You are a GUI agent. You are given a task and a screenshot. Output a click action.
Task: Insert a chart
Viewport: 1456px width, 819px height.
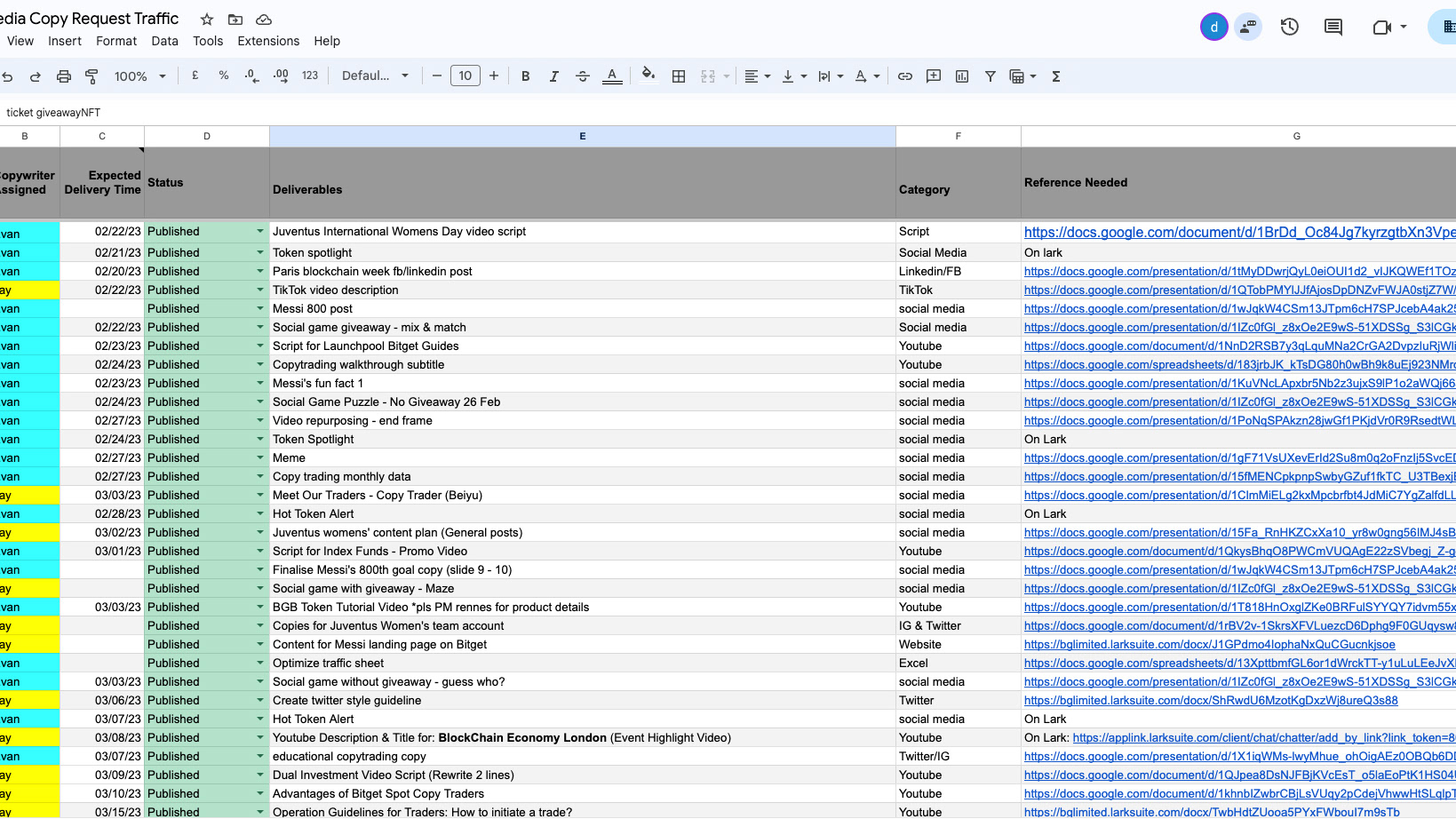point(962,76)
